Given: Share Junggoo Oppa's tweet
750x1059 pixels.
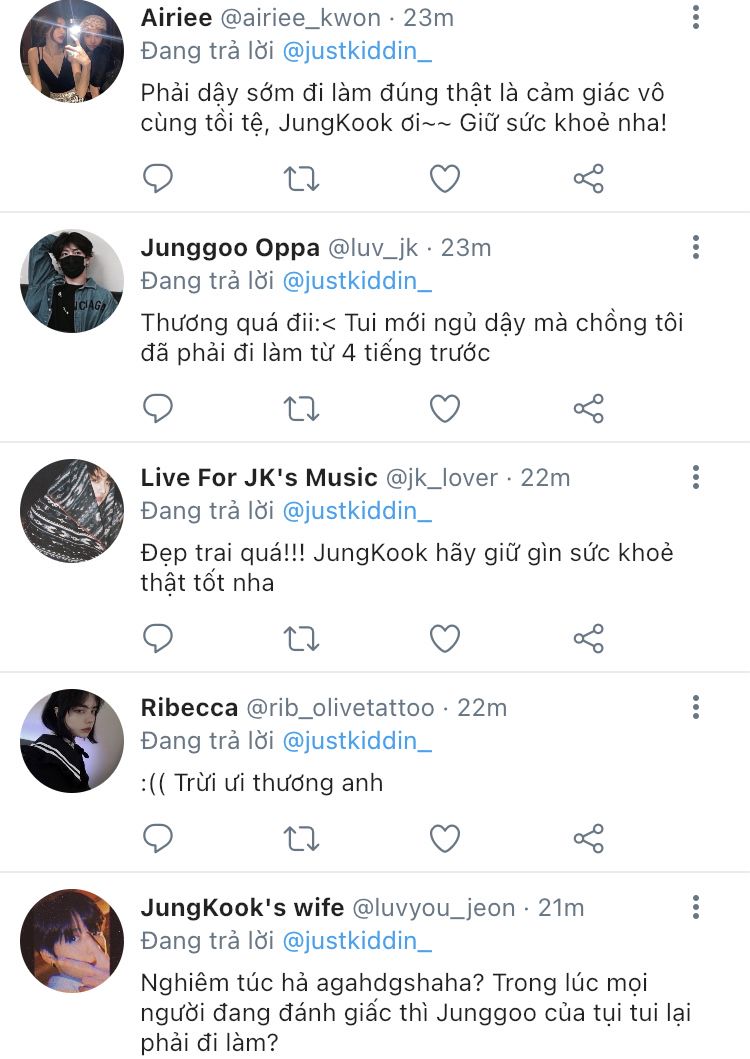Looking at the screenshot, I should click(589, 408).
